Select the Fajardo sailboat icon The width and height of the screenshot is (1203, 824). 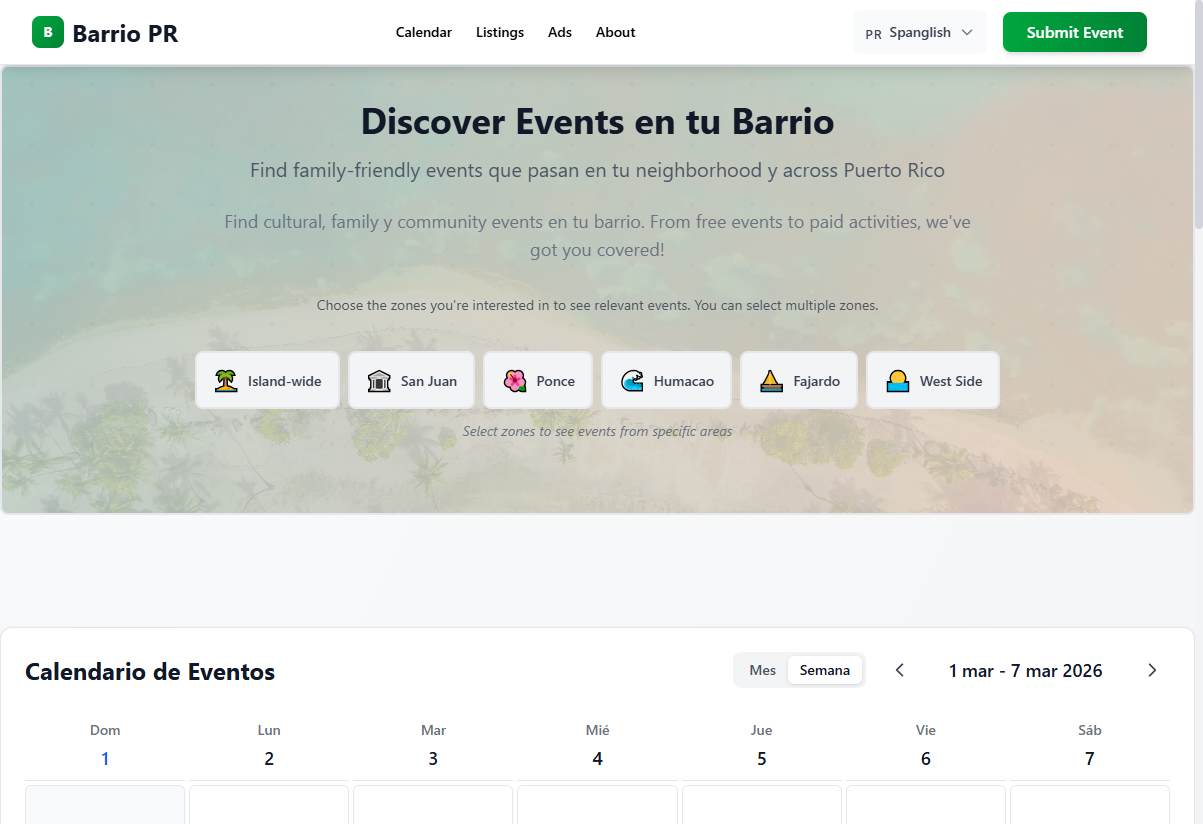(x=771, y=381)
